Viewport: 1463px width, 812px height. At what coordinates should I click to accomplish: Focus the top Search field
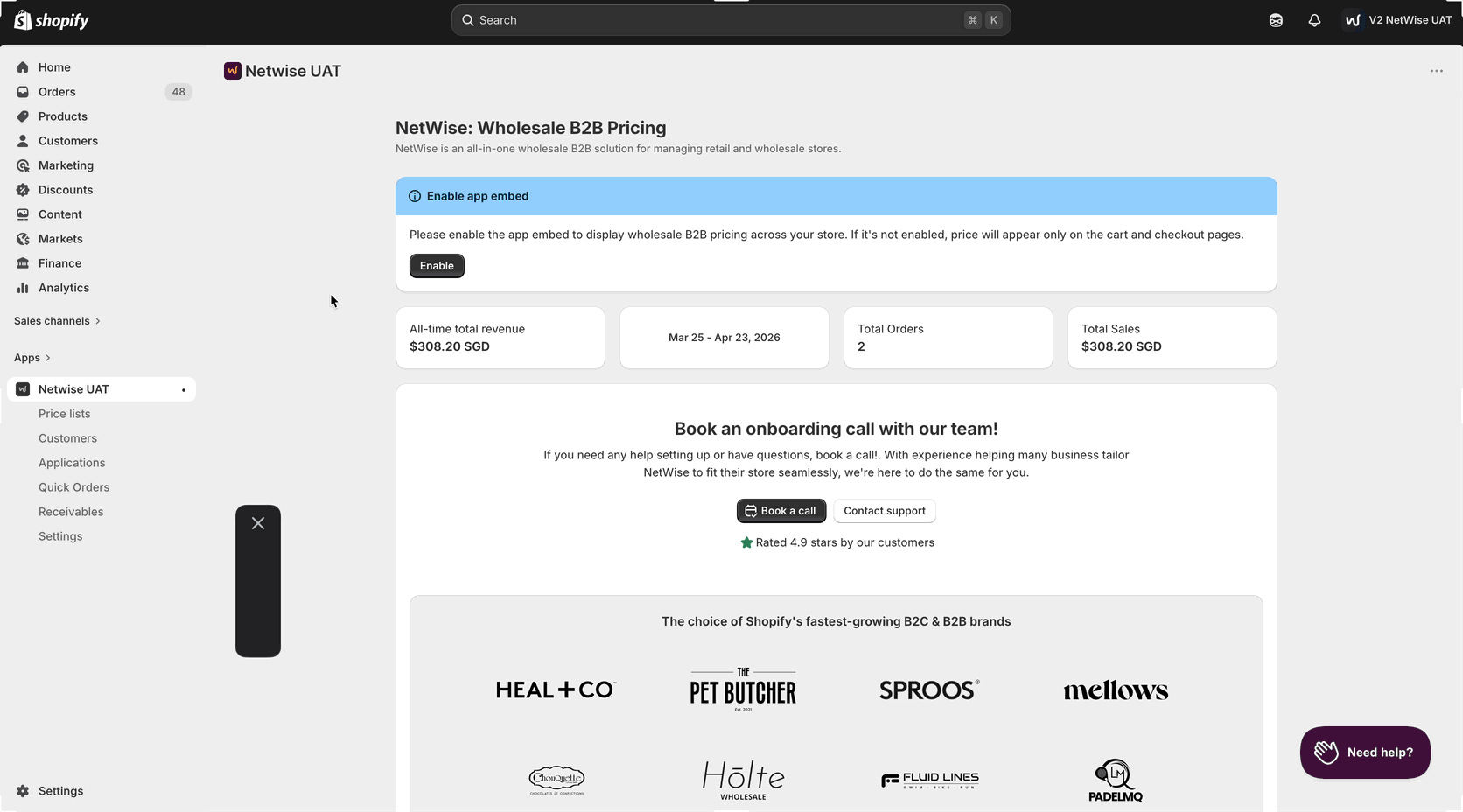pos(731,20)
